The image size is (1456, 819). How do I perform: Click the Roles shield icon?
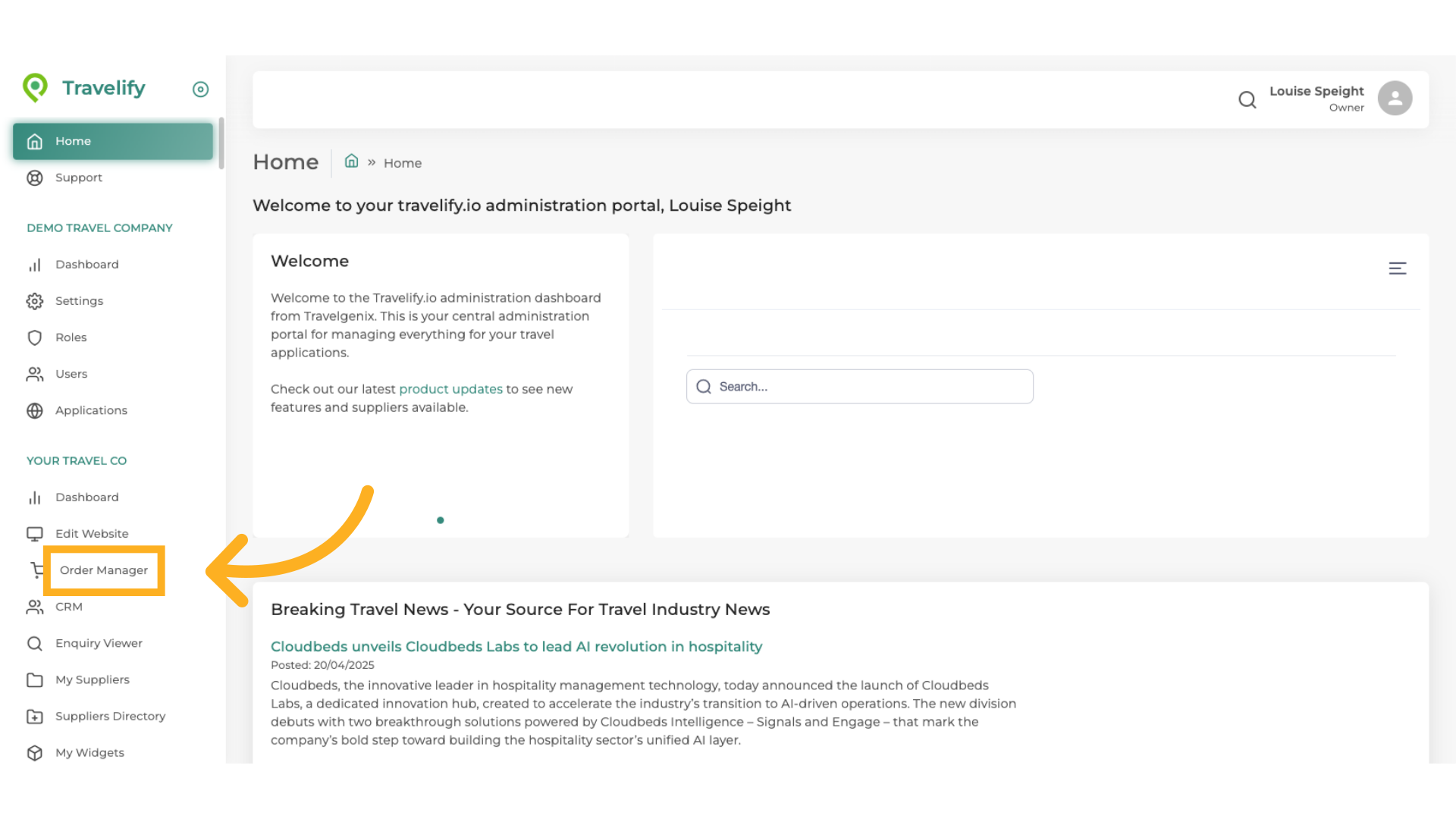coord(35,337)
